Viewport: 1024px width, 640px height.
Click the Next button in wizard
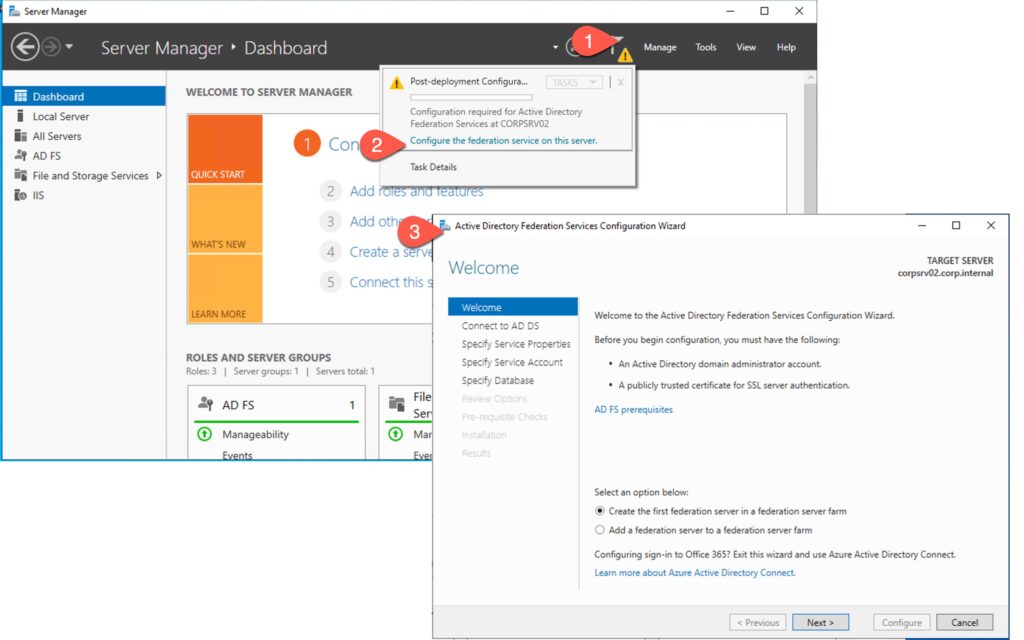(820, 622)
